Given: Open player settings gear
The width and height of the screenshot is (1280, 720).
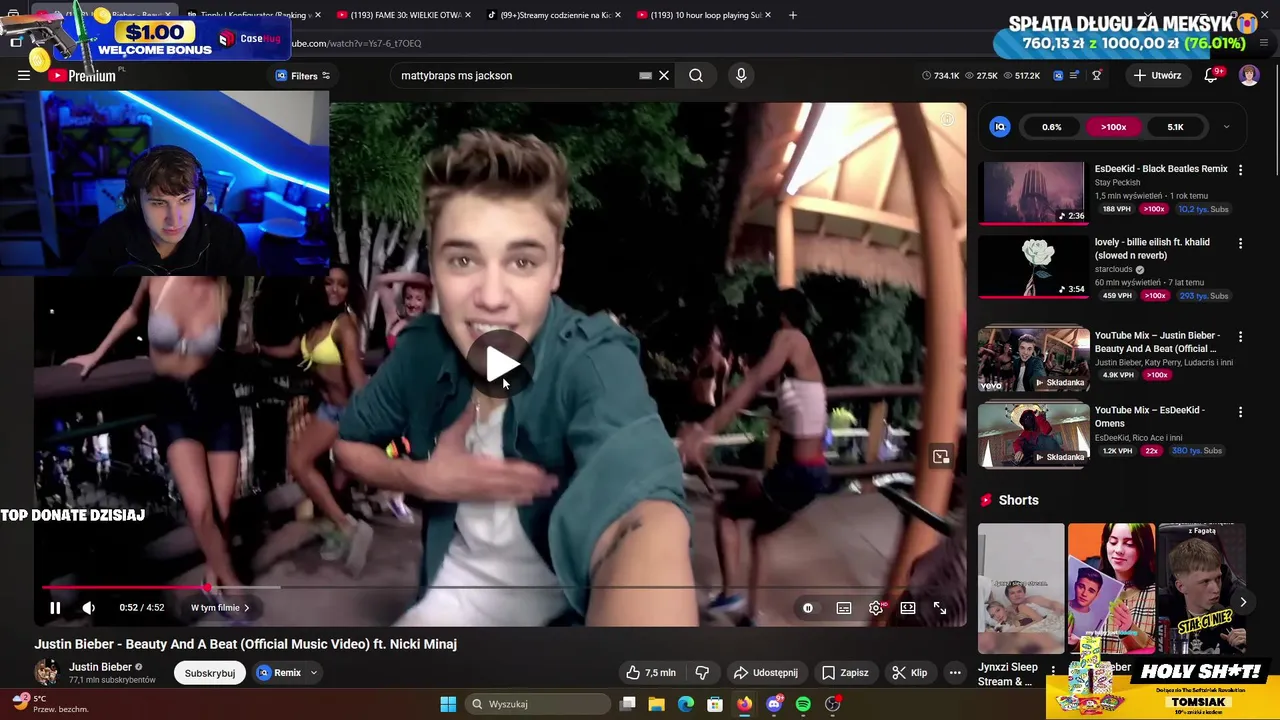Looking at the screenshot, I should (876, 607).
